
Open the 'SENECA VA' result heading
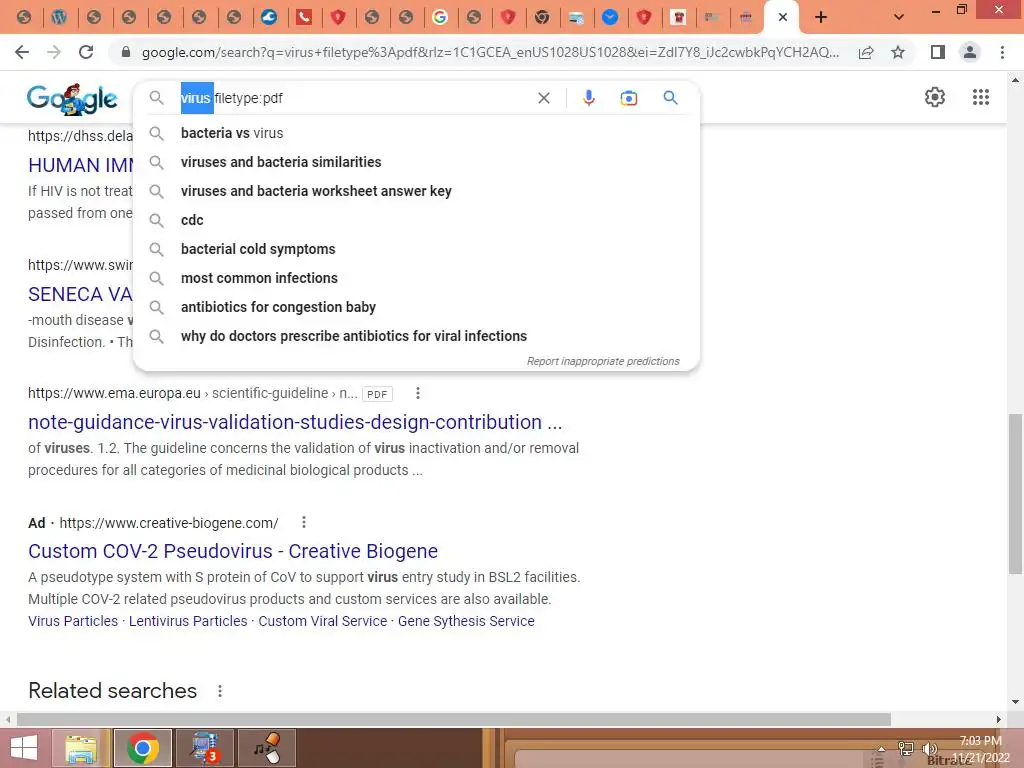[x=80, y=295]
